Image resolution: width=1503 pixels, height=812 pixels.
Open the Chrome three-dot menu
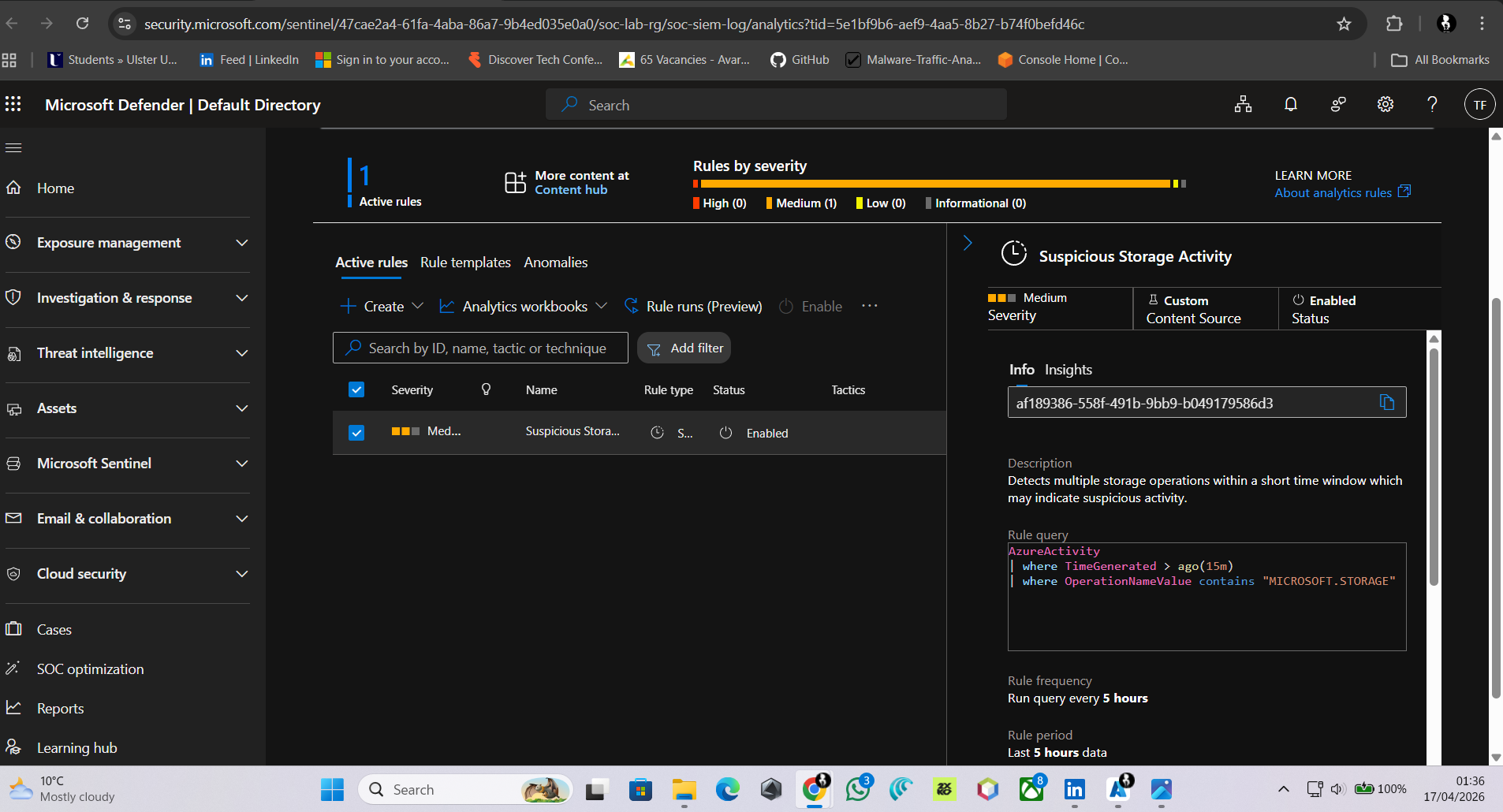1482,24
